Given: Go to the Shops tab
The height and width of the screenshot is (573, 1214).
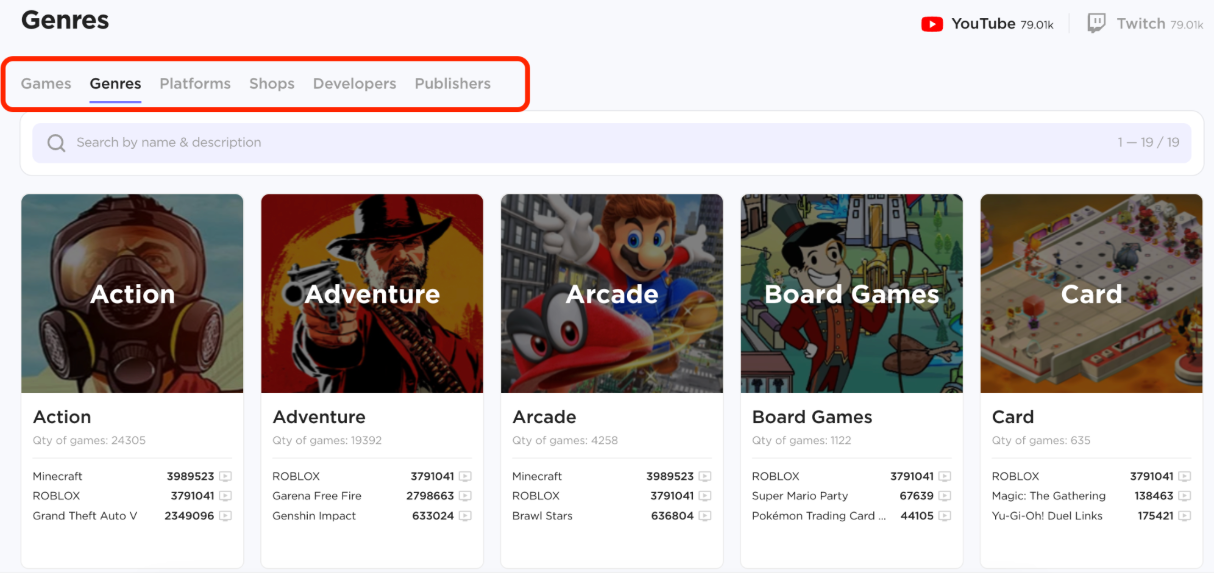Looking at the screenshot, I should pos(272,84).
